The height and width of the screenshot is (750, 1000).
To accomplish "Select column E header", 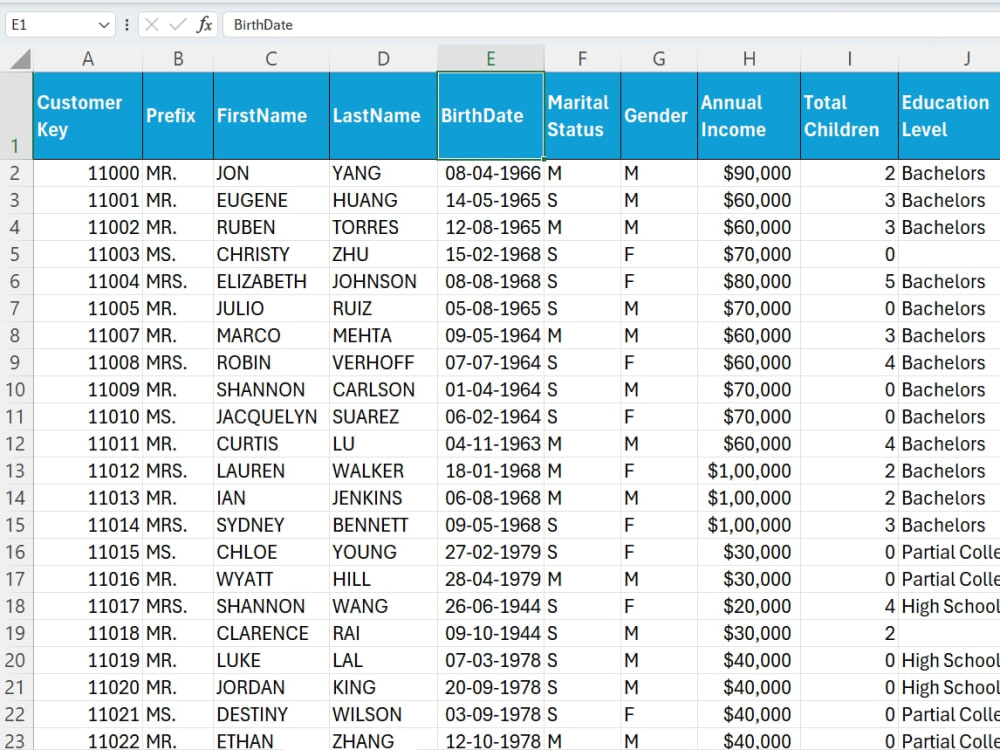I will coord(490,59).
